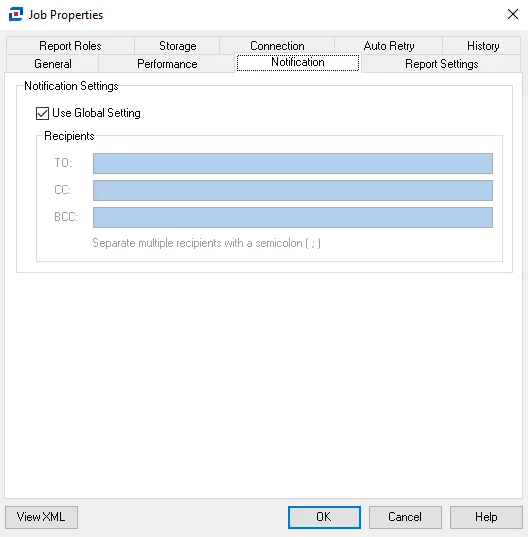Click the View XML button
This screenshot has height=537, width=528.
41,517
